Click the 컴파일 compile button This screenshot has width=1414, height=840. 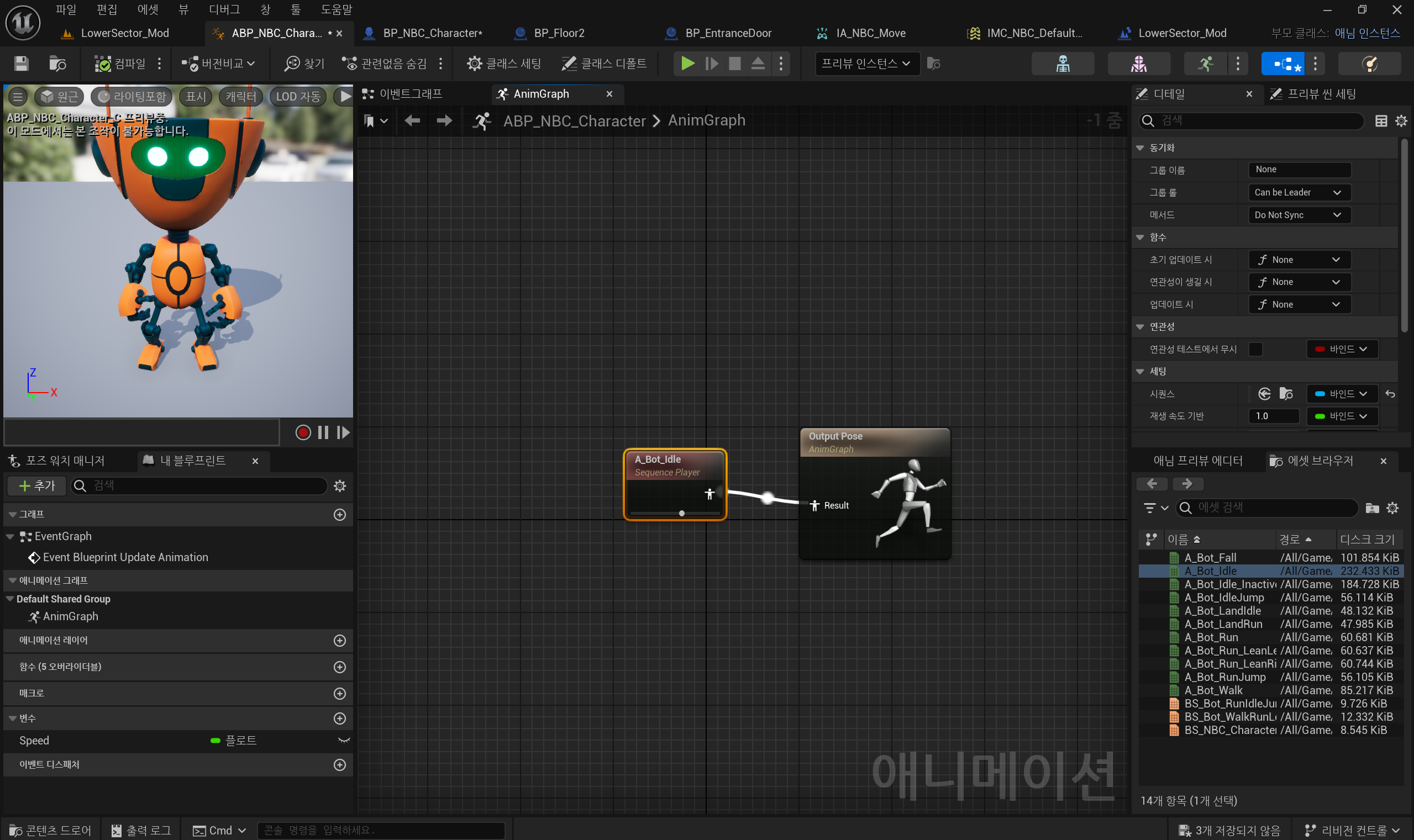120,64
